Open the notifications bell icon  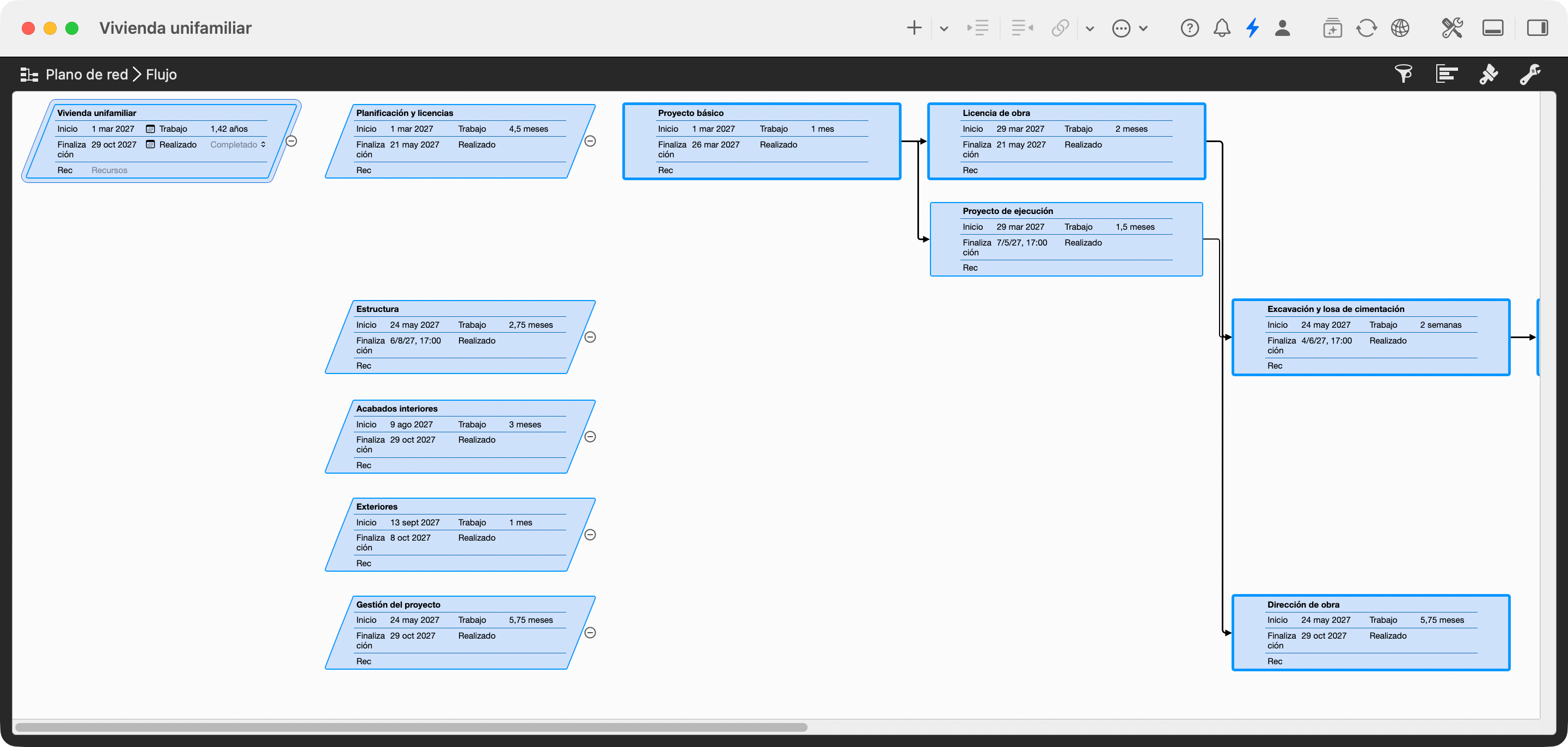pyautogui.click(x=1222, y=28)
